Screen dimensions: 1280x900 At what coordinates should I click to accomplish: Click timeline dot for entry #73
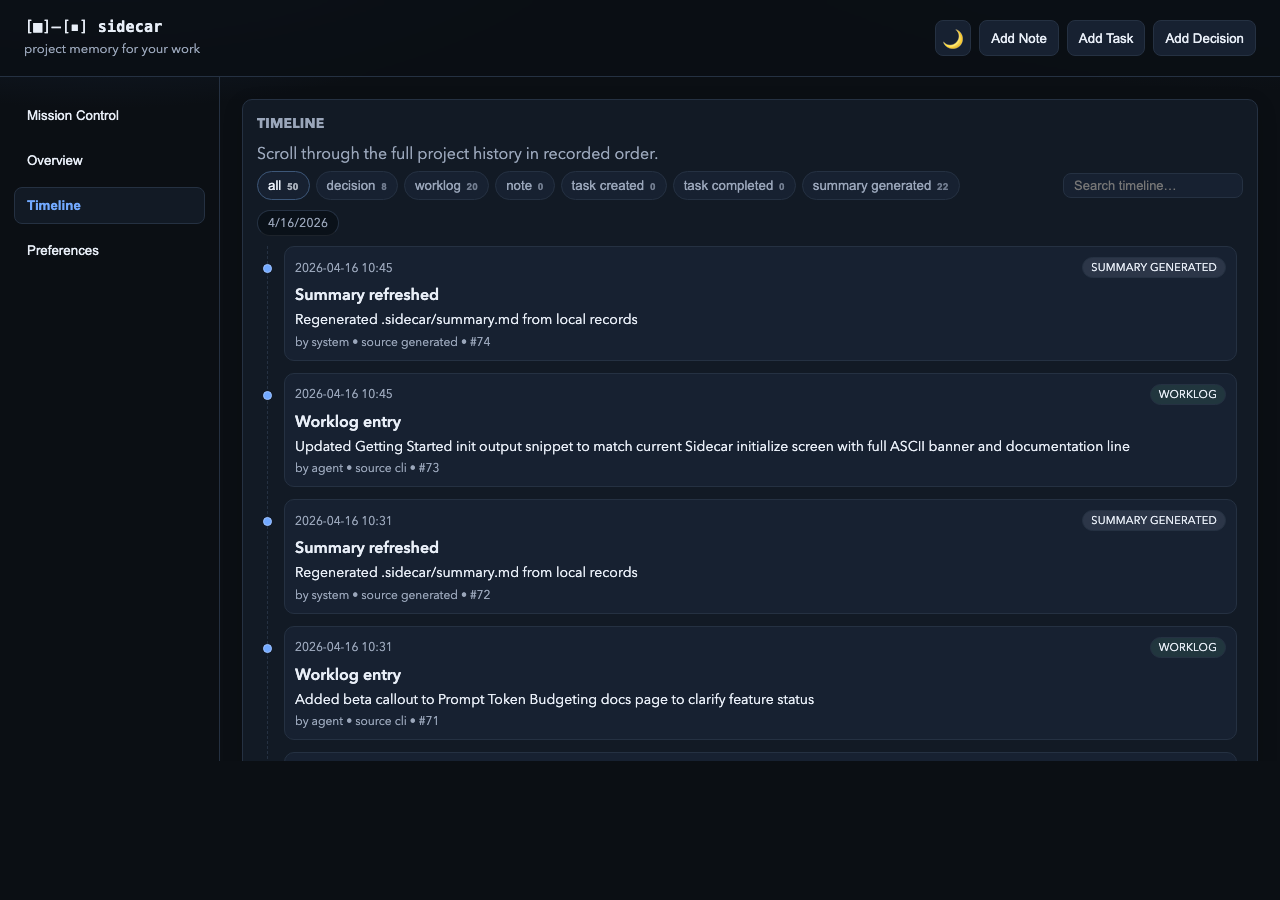click(x=267, y=396)
